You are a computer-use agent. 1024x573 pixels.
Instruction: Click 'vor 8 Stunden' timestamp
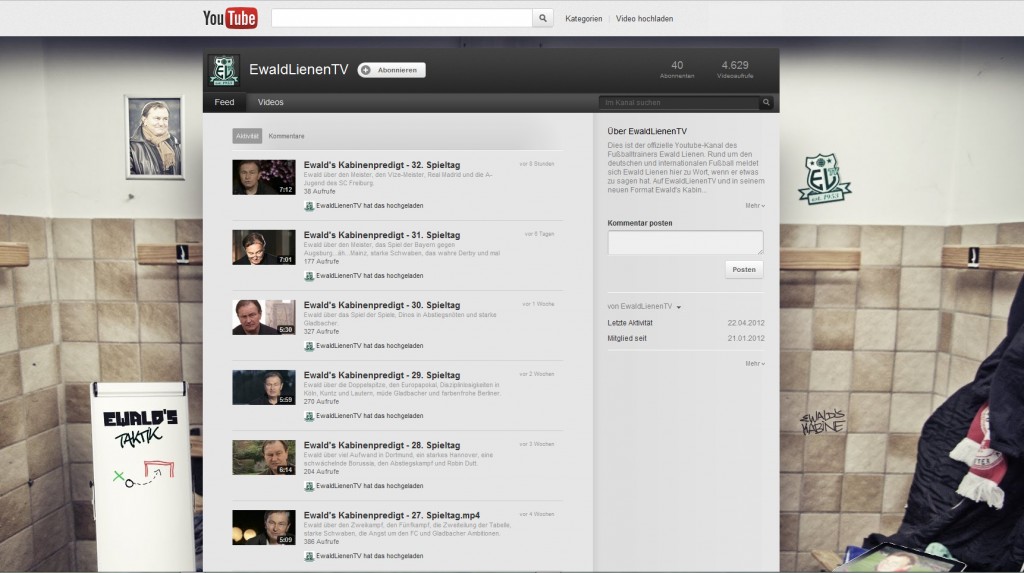(537, 164)
